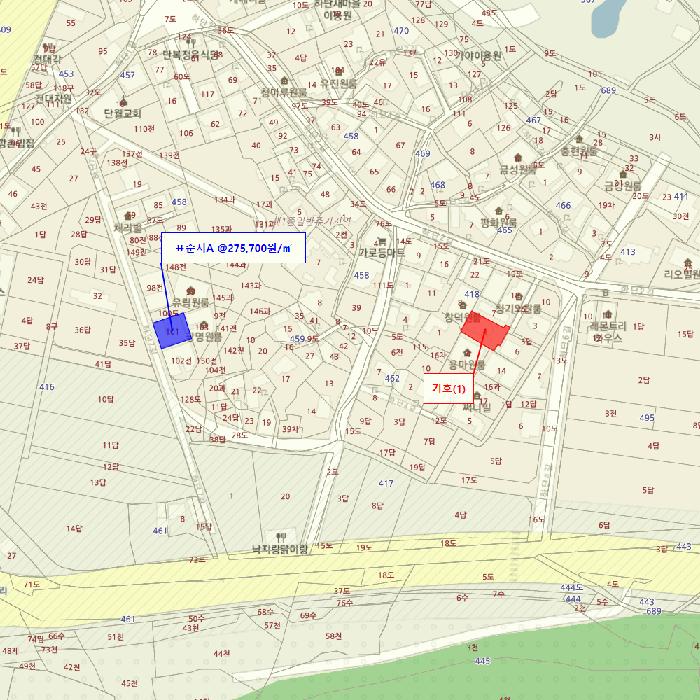The image size is (700, 700).
Task: Click the 레몬트리 하우스 label
Action: [608, 332]
